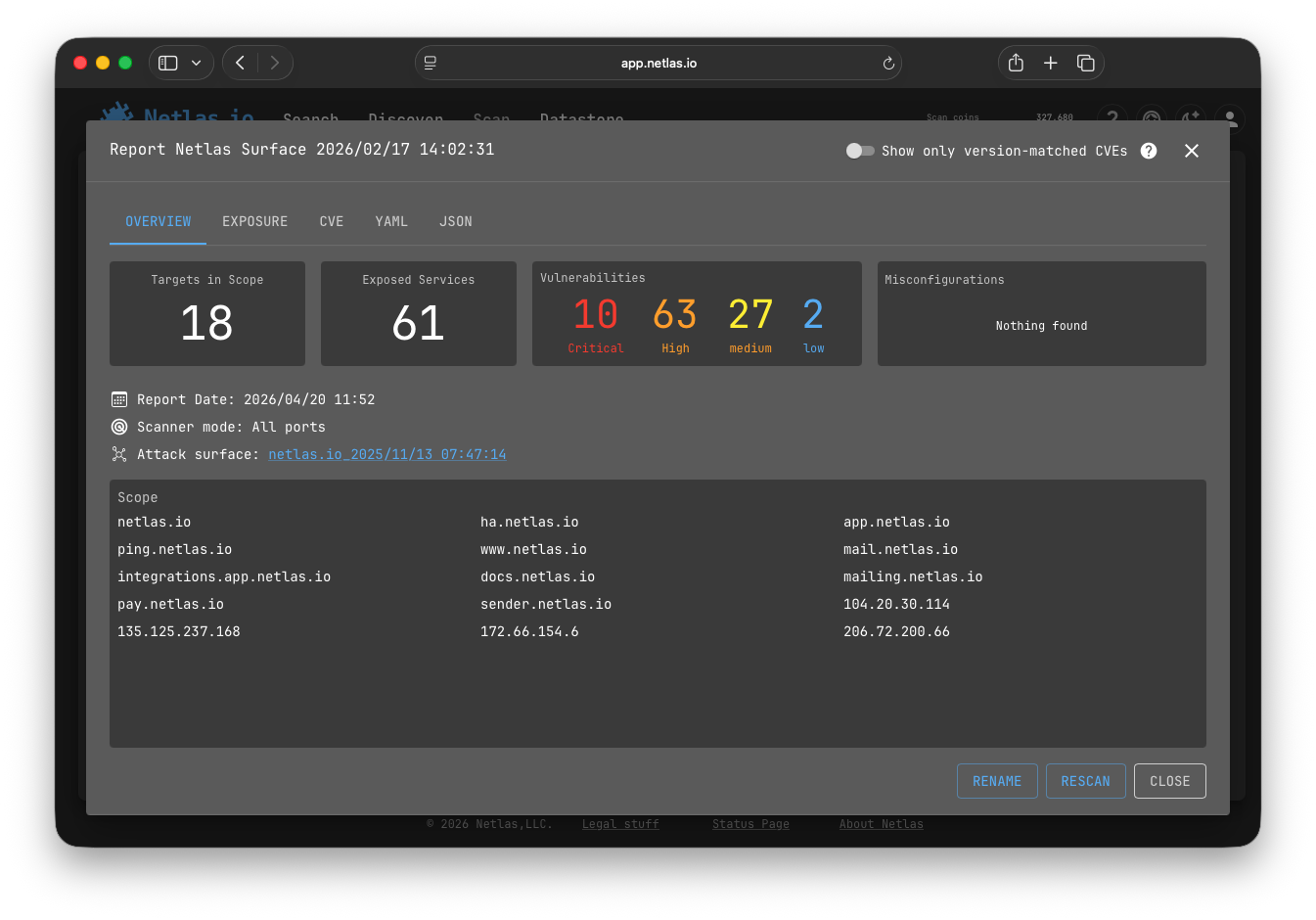Click the RESCAN button
The height and width of the screenshot is (920, 1316).
(1085, 781)
